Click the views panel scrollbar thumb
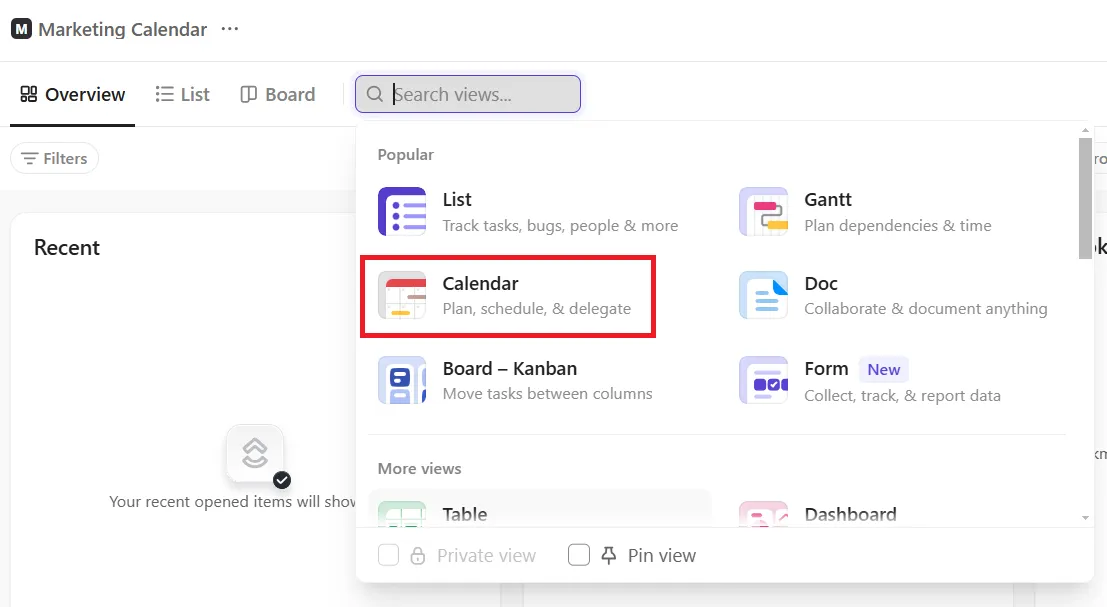 [x=1085, y=198]
